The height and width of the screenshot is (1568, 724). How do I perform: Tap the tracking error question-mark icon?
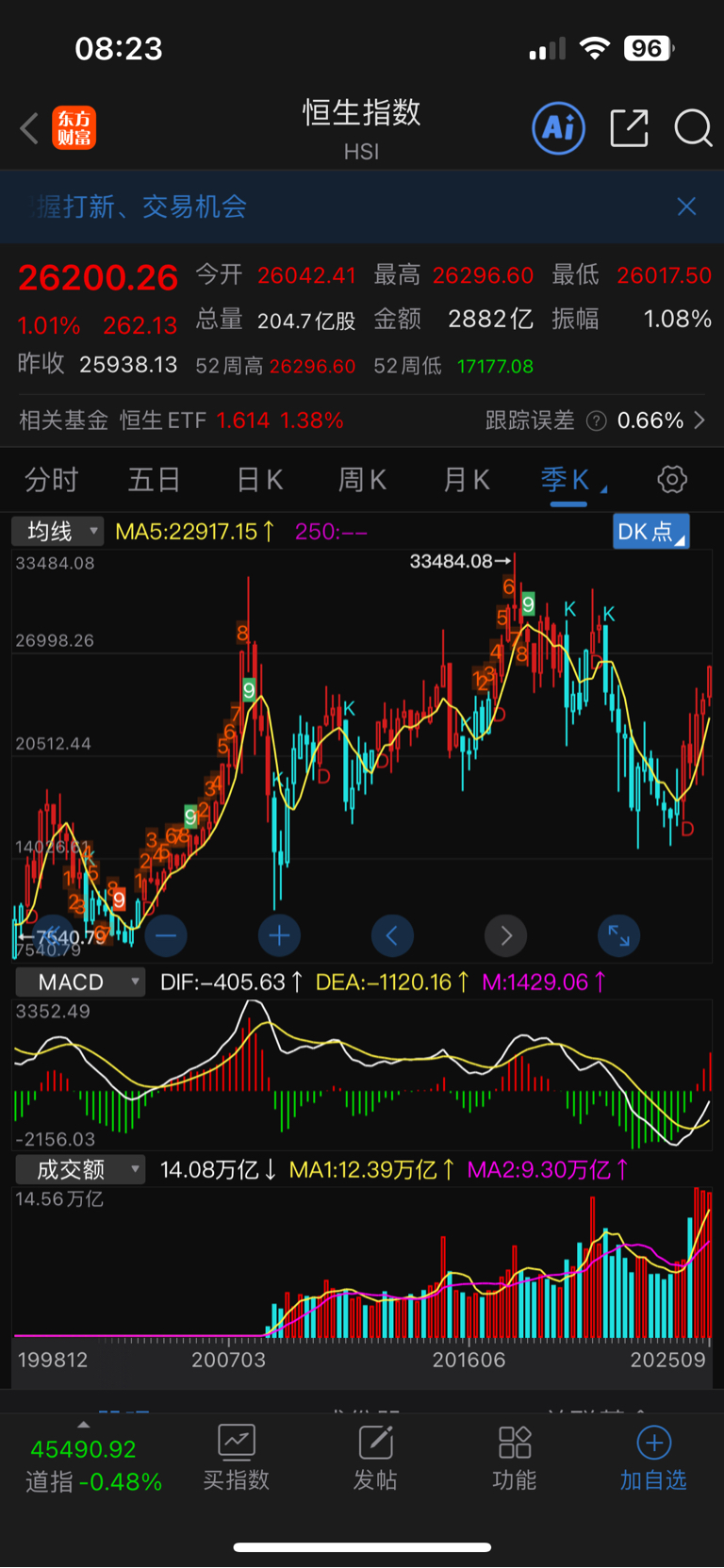click(596, 421)
